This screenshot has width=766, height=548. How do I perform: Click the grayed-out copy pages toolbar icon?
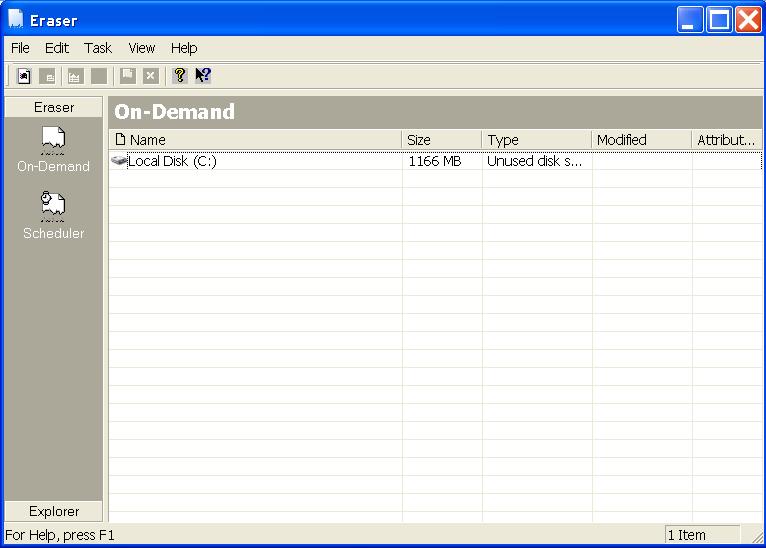point(128,76)
